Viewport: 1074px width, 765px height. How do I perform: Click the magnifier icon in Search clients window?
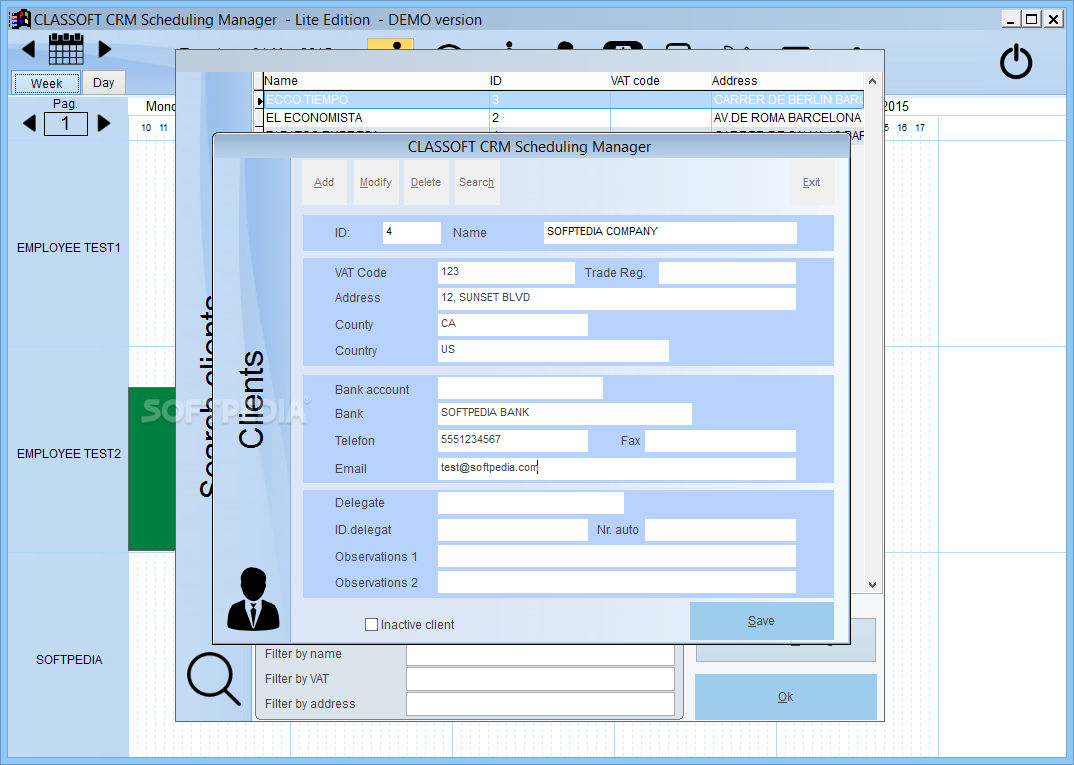coord(214,679)
